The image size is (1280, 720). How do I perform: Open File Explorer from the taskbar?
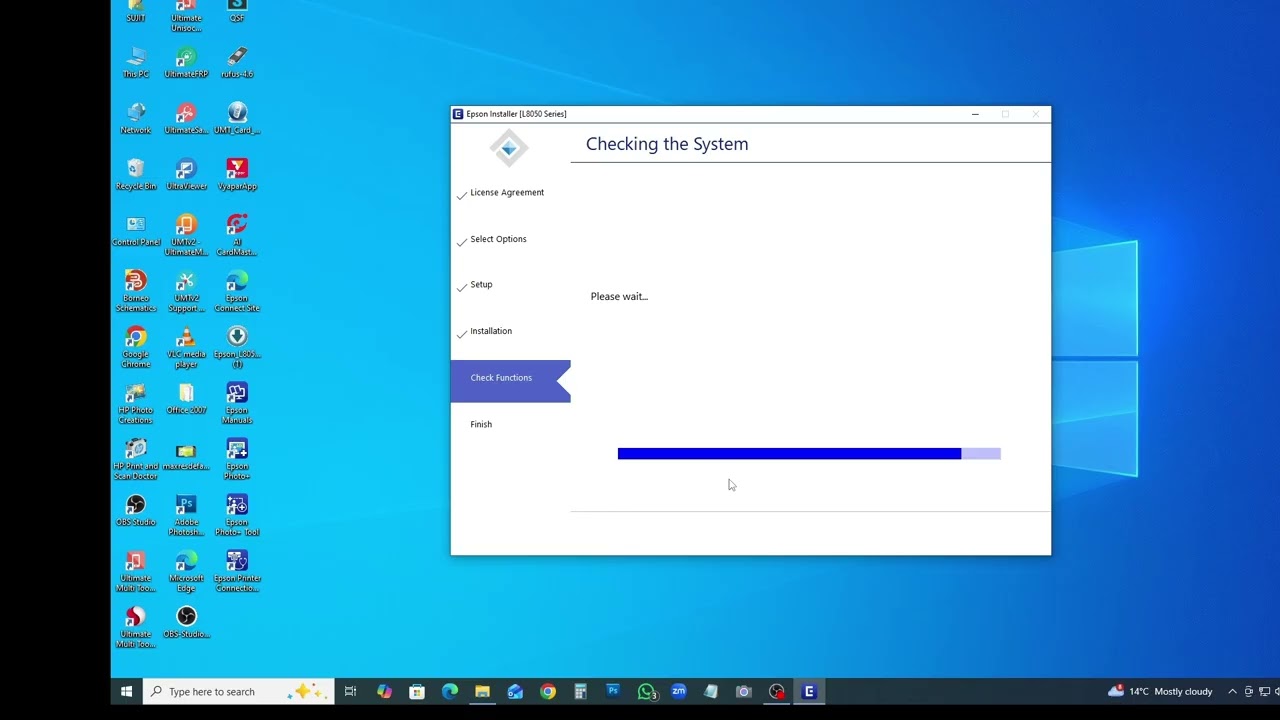[x=482, y=691]
